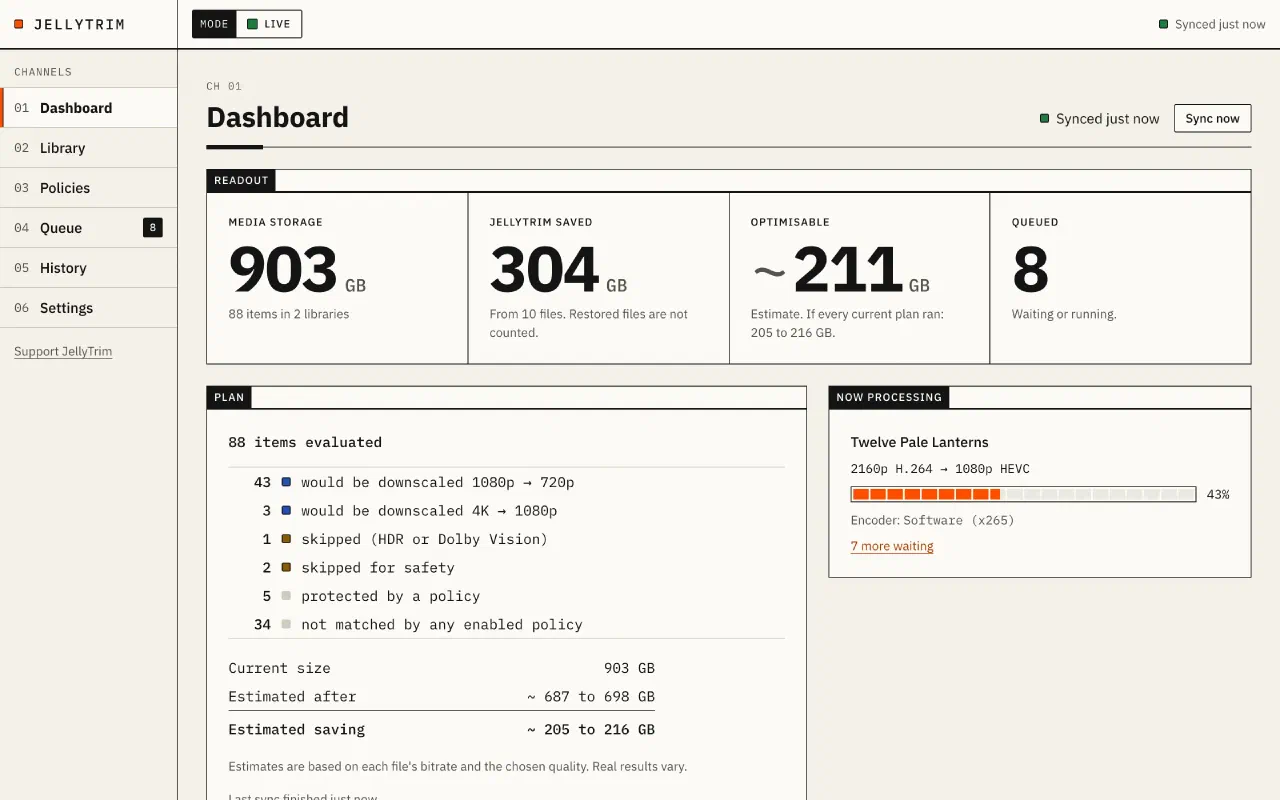Viewport: 1280px width, 800px height.
Task: Click the Sync now button
Action: [x=1212, y=118]
